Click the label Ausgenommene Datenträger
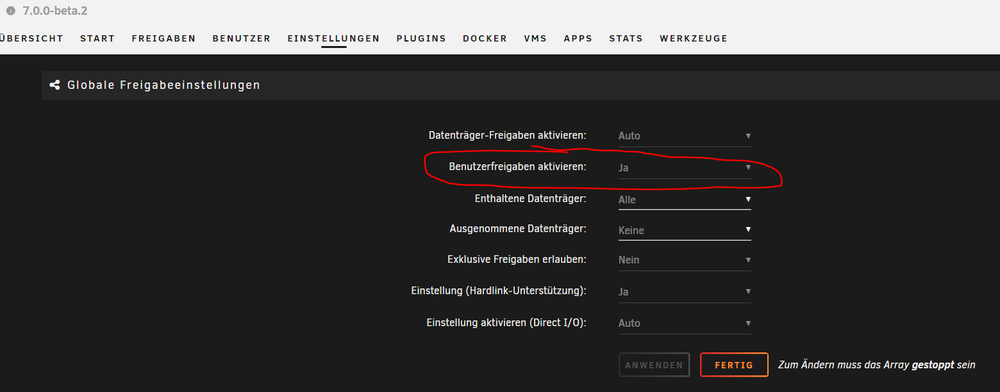 click(518, 228)
